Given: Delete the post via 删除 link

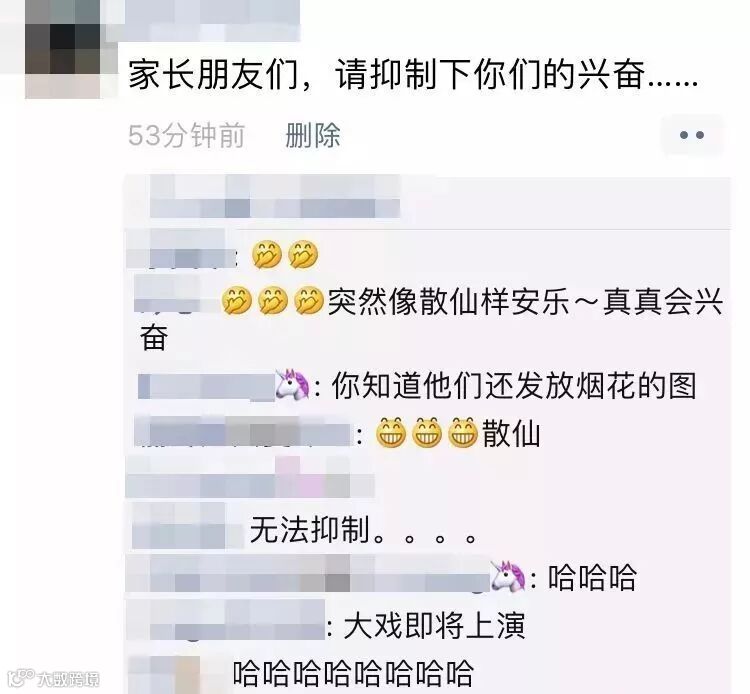Looking at the screenshot, I should pos(313,135).
